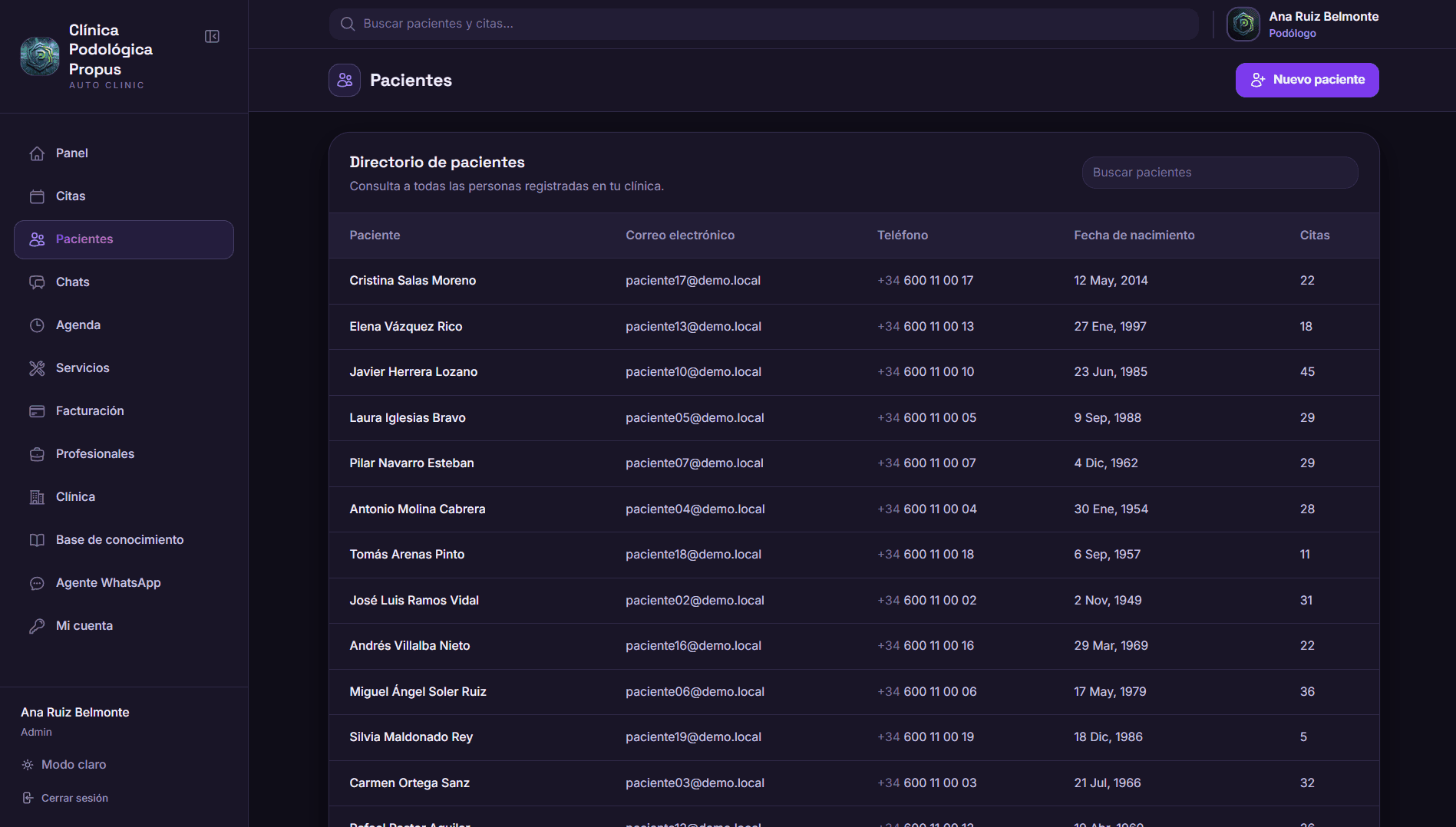Click Cerrar sesión link

[x=65, y=798]
